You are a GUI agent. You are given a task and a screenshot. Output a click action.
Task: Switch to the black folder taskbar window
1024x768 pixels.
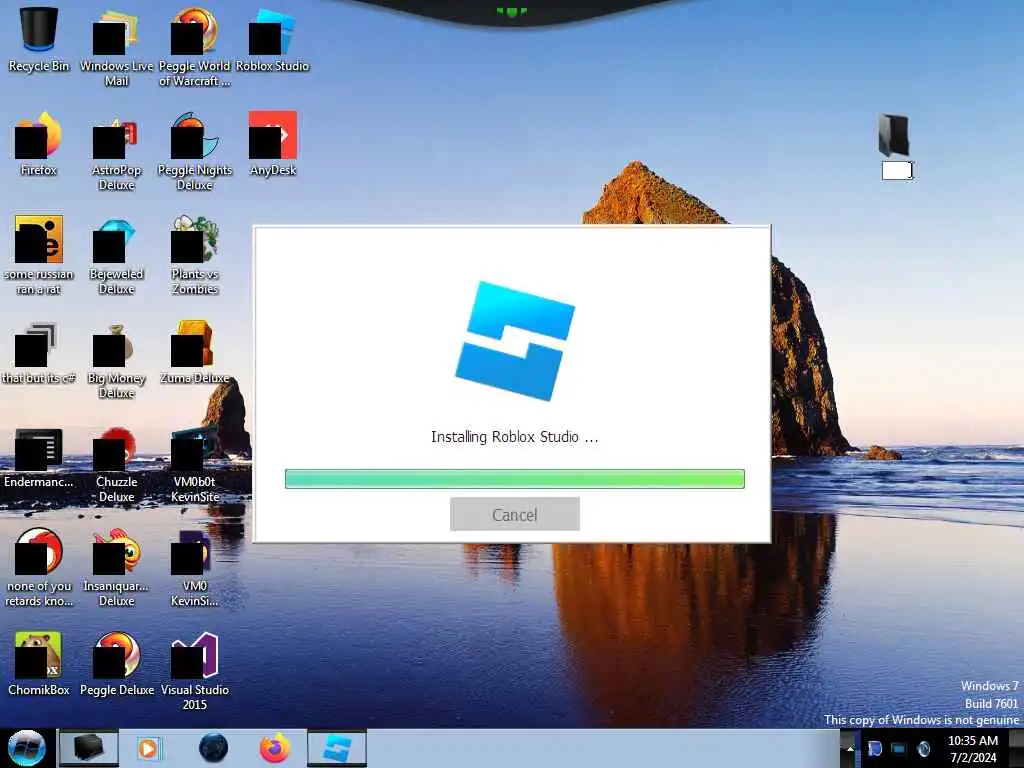88,748
